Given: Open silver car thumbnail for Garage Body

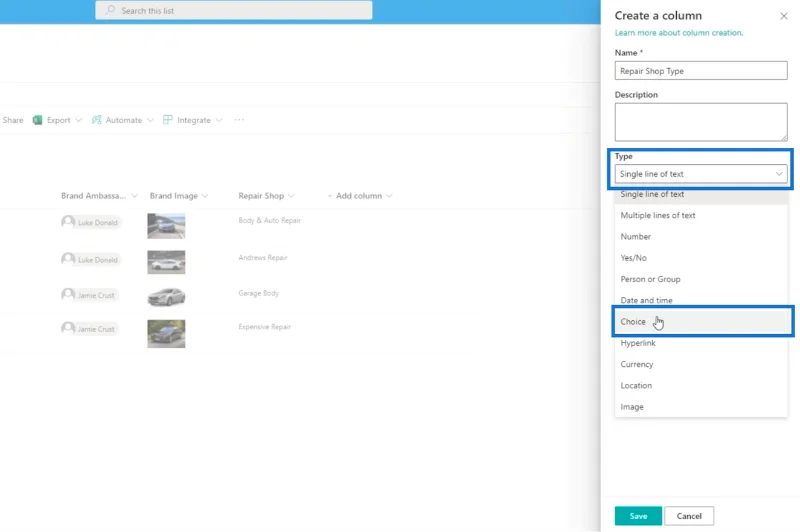Looking at the screenshot, I should [166, 297].
